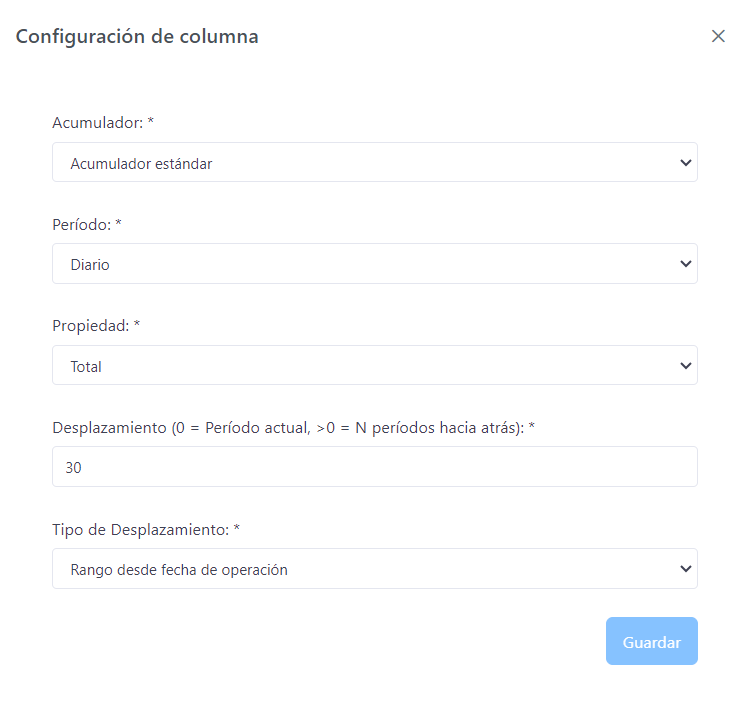The width and height of the screenshot is (749, 720).
Task: Click the Rango desde fecha de operación value
Action: pos(179,570)
